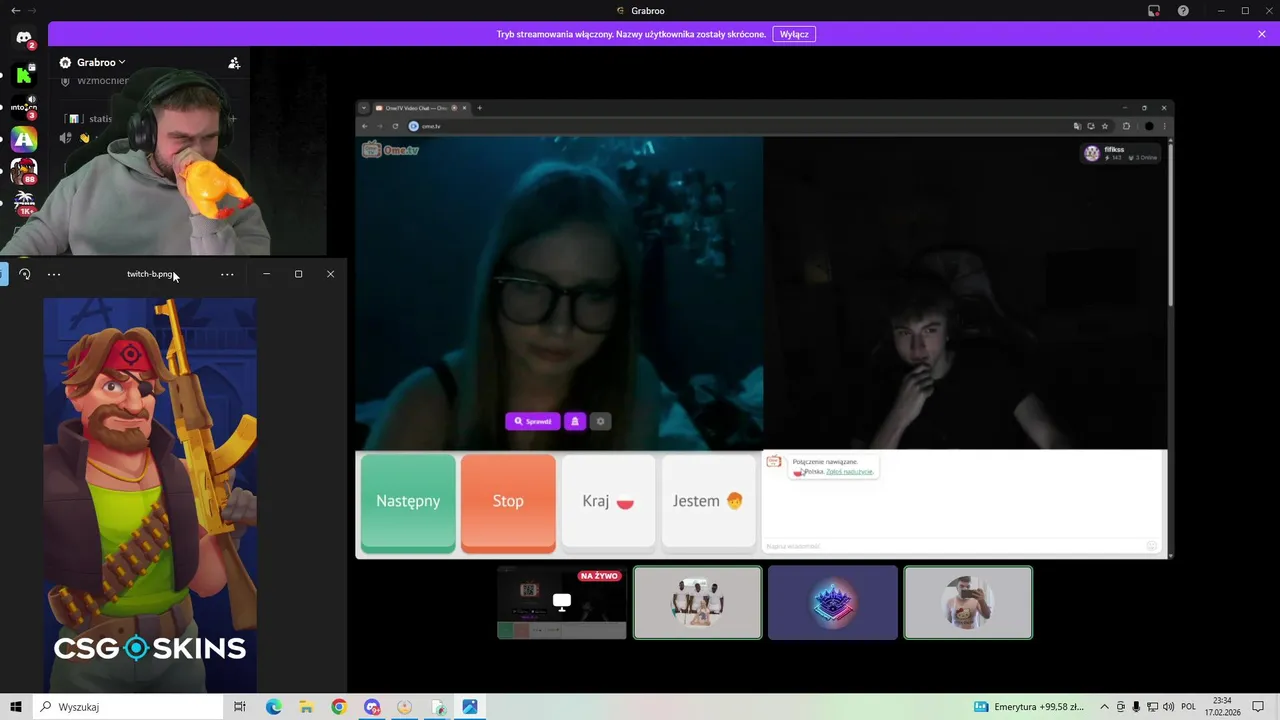1280x720 pixels.
Task: Open the clock showing 23:34
Action: click(x=1222, y=707)
